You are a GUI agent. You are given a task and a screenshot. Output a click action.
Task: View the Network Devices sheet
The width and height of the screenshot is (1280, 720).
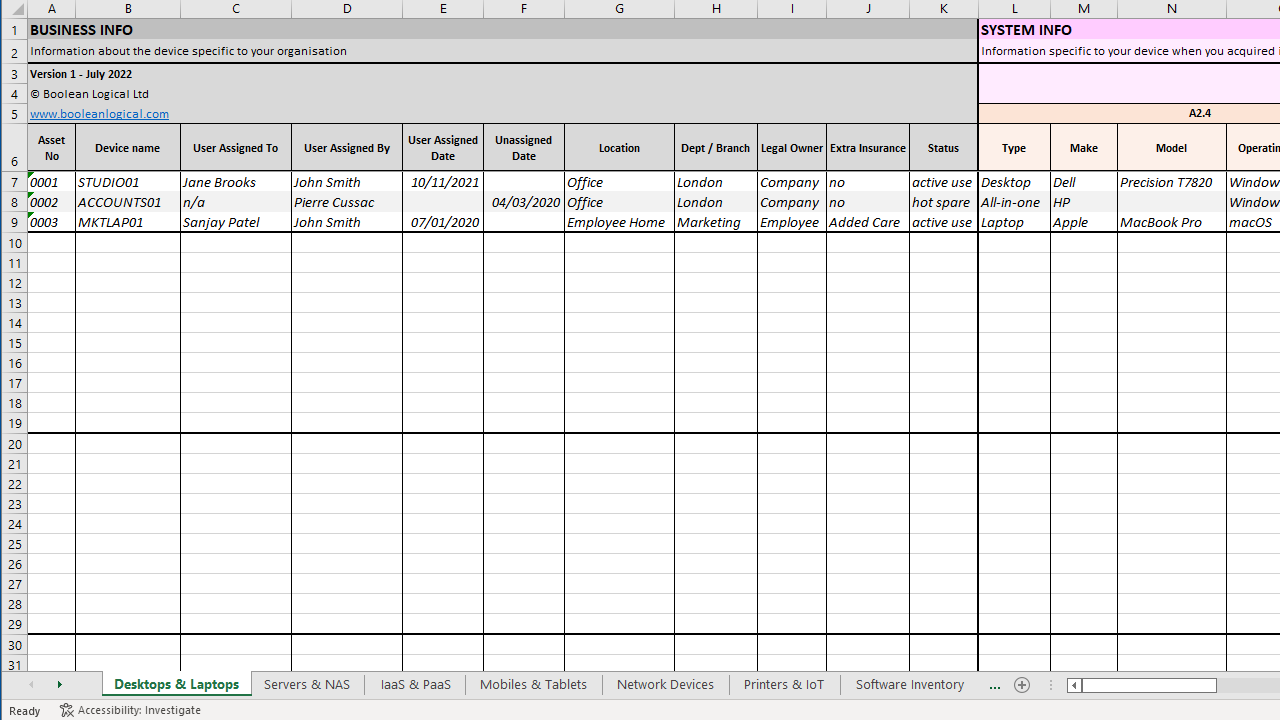(665, 684)
